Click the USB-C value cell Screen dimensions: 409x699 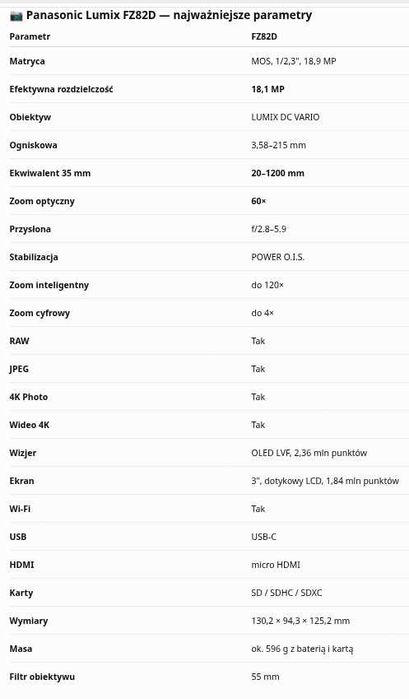click(x=264, y=537)
